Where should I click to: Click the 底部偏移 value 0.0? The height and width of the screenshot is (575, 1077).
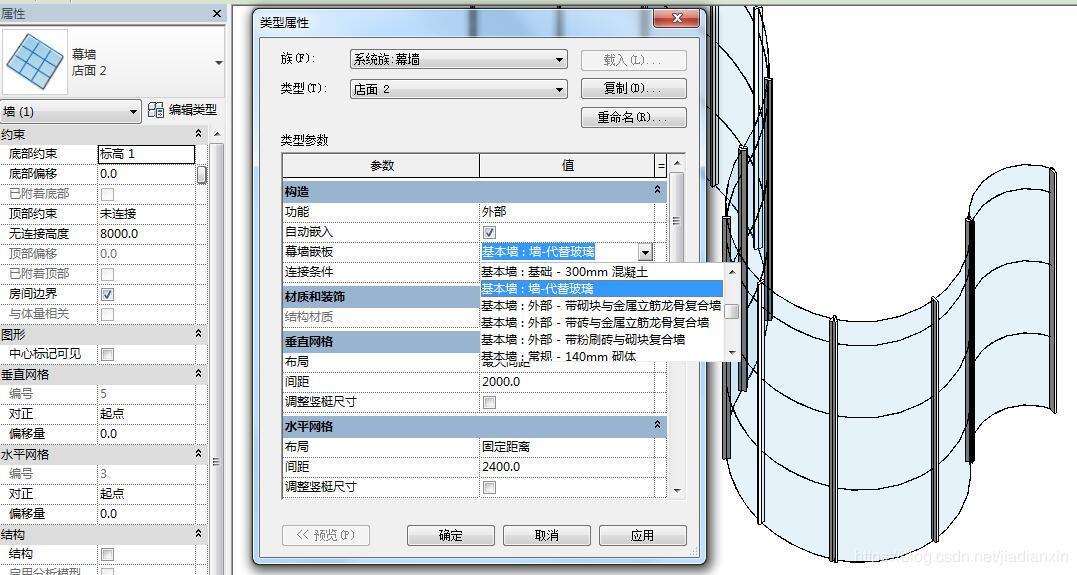(x=146, y=174)
